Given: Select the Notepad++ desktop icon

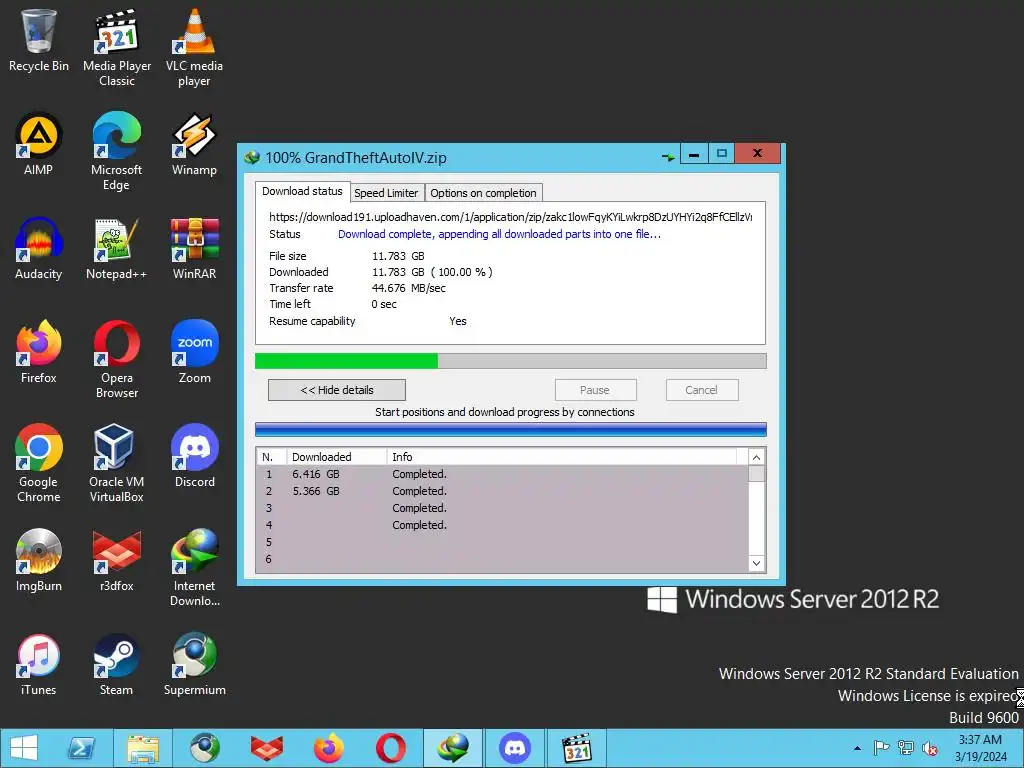Looking at the screenshot, I should tap(117, 248).
